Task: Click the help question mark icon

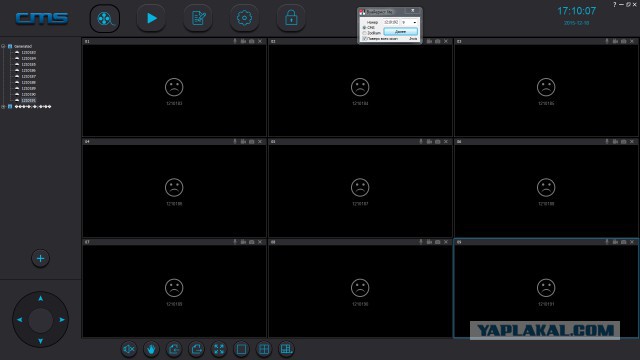Action: click(614, 4)
